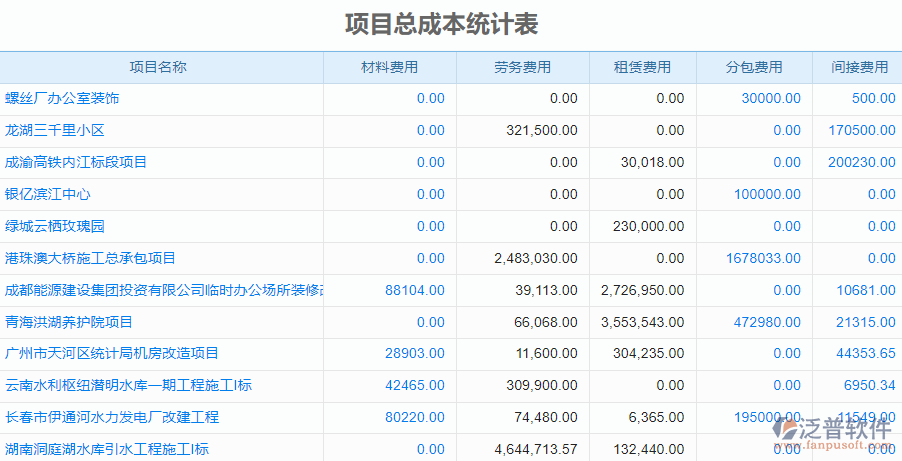Open the 龙湖三千里小区 project link
The image size is (902, 461).
point(55,130)
